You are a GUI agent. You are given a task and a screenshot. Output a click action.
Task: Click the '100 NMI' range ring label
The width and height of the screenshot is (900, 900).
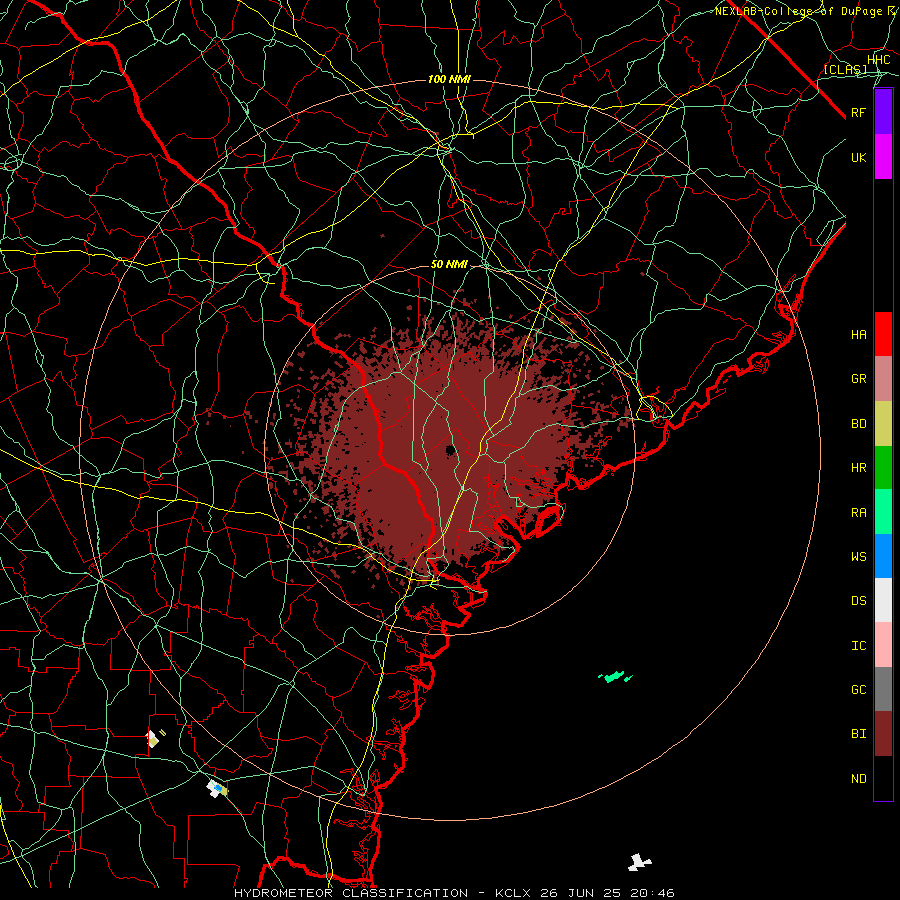coord(449,79)
